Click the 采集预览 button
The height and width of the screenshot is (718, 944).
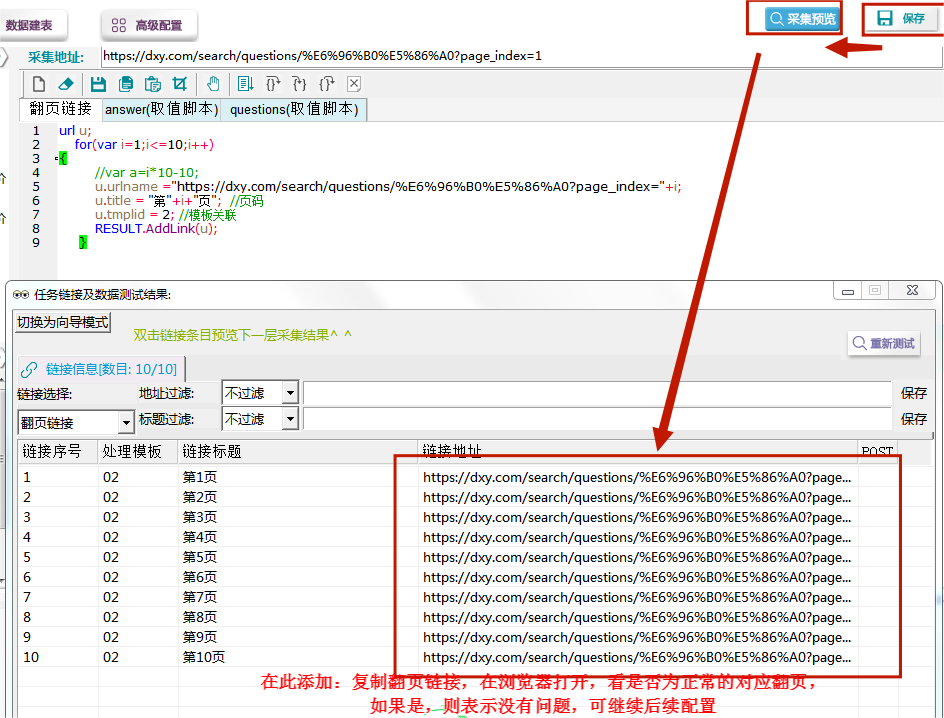[802, 19]
